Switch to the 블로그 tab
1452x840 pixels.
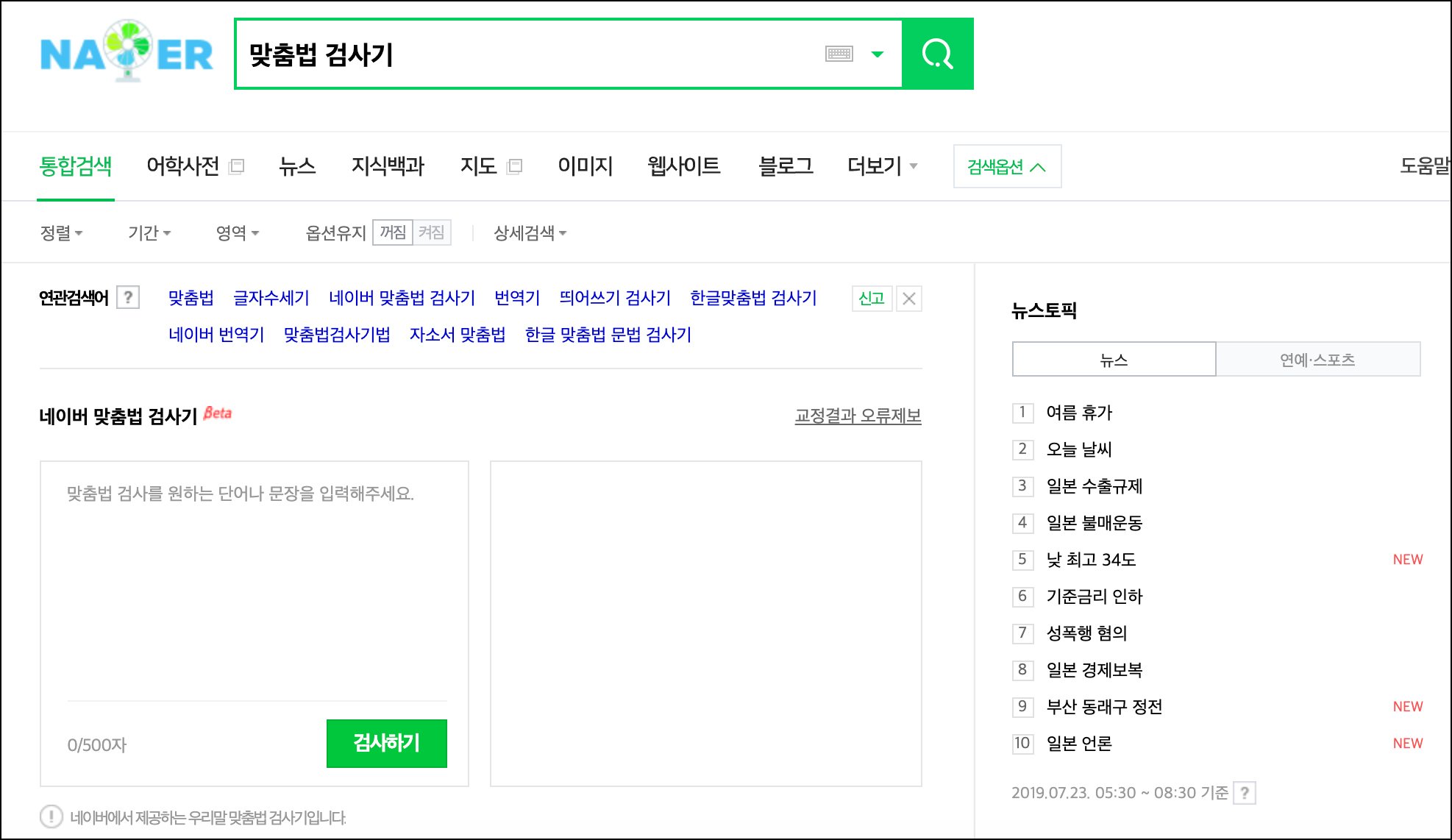click(786, 165)
